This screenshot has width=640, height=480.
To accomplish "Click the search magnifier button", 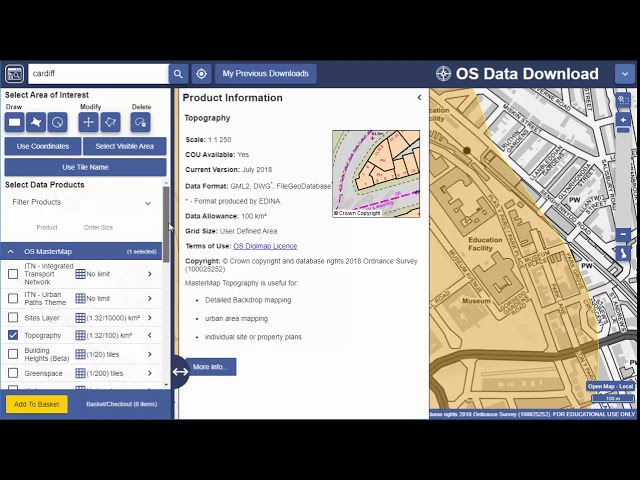I will coord(178,74).
